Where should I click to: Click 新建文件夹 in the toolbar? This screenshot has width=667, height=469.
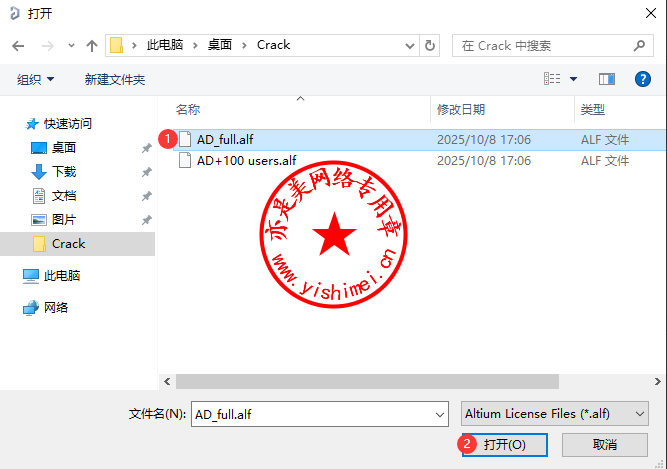(115, 79)
